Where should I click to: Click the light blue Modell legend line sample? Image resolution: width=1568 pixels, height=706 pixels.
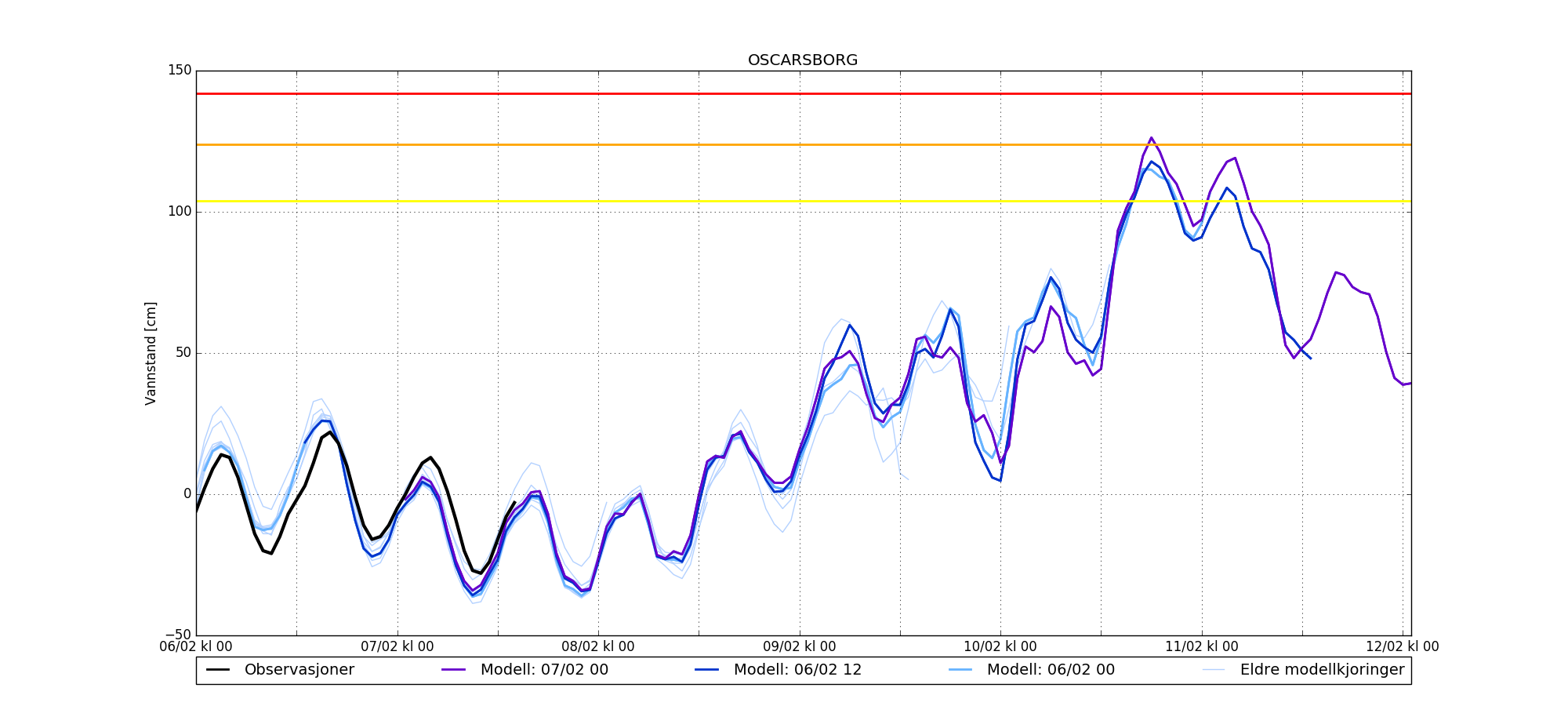960,670
